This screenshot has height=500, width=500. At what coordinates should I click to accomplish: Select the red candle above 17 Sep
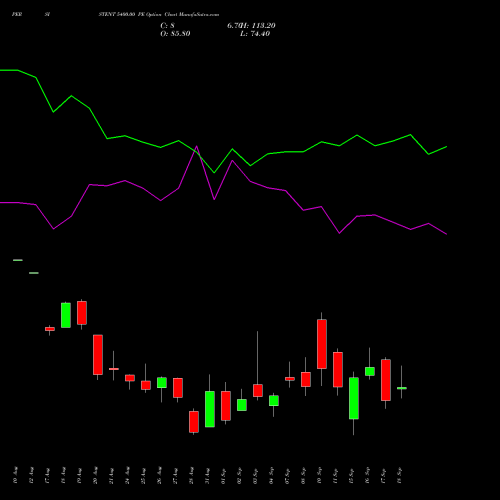pyautogui.click(x=386, y=380)
